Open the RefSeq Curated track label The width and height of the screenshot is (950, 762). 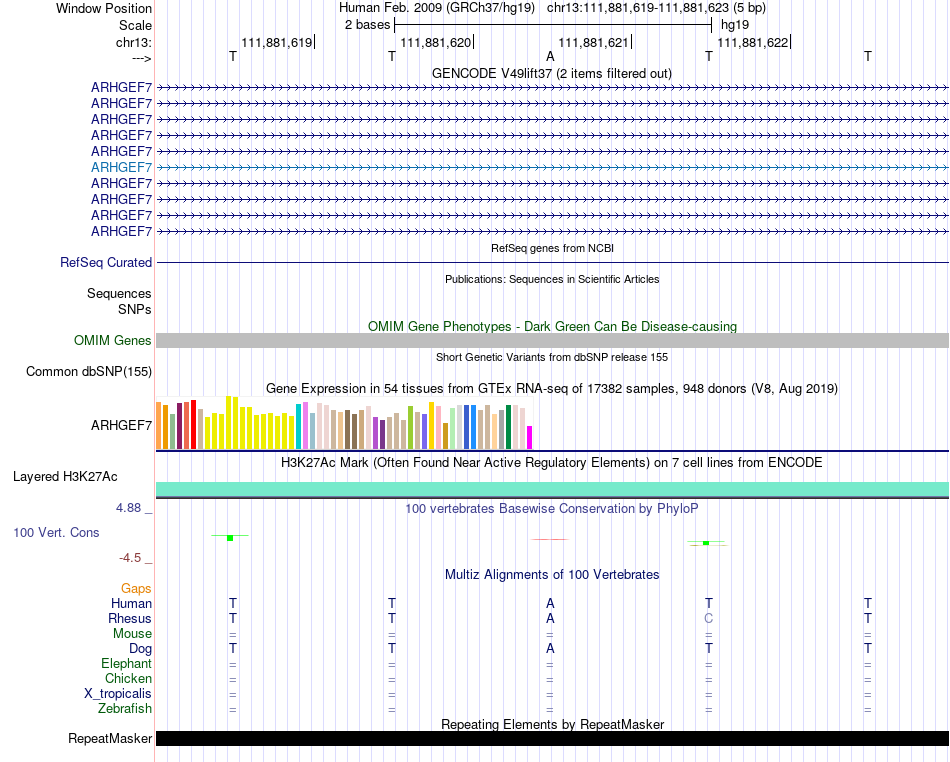[x=106, y=262]
